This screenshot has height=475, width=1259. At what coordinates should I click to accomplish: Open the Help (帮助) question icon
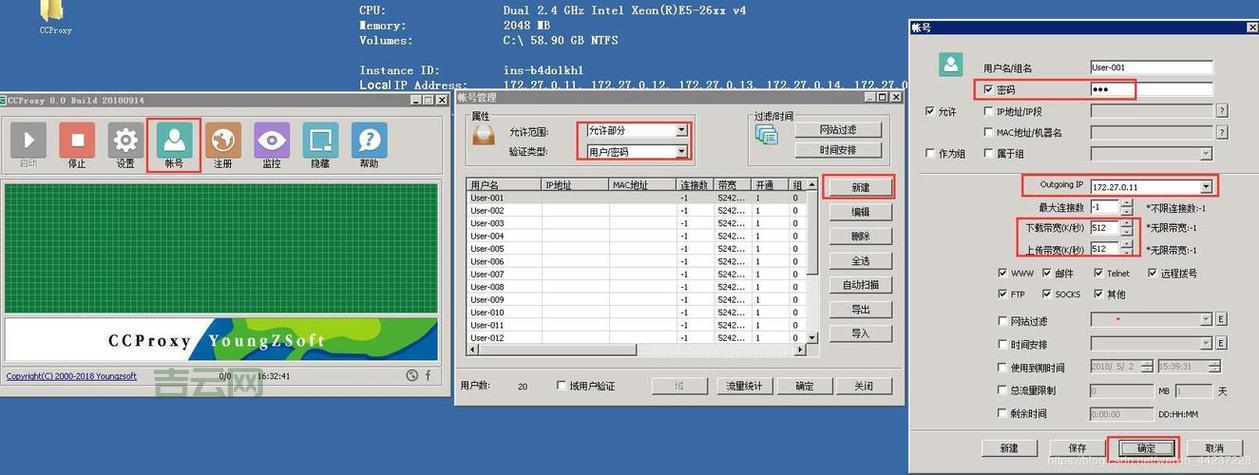click(369, 145)
